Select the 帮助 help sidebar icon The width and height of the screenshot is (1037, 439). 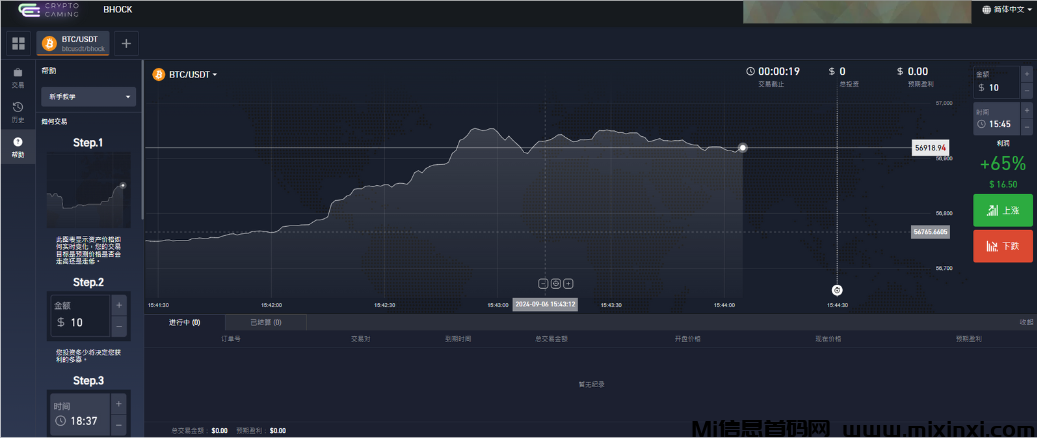point(17,146)
